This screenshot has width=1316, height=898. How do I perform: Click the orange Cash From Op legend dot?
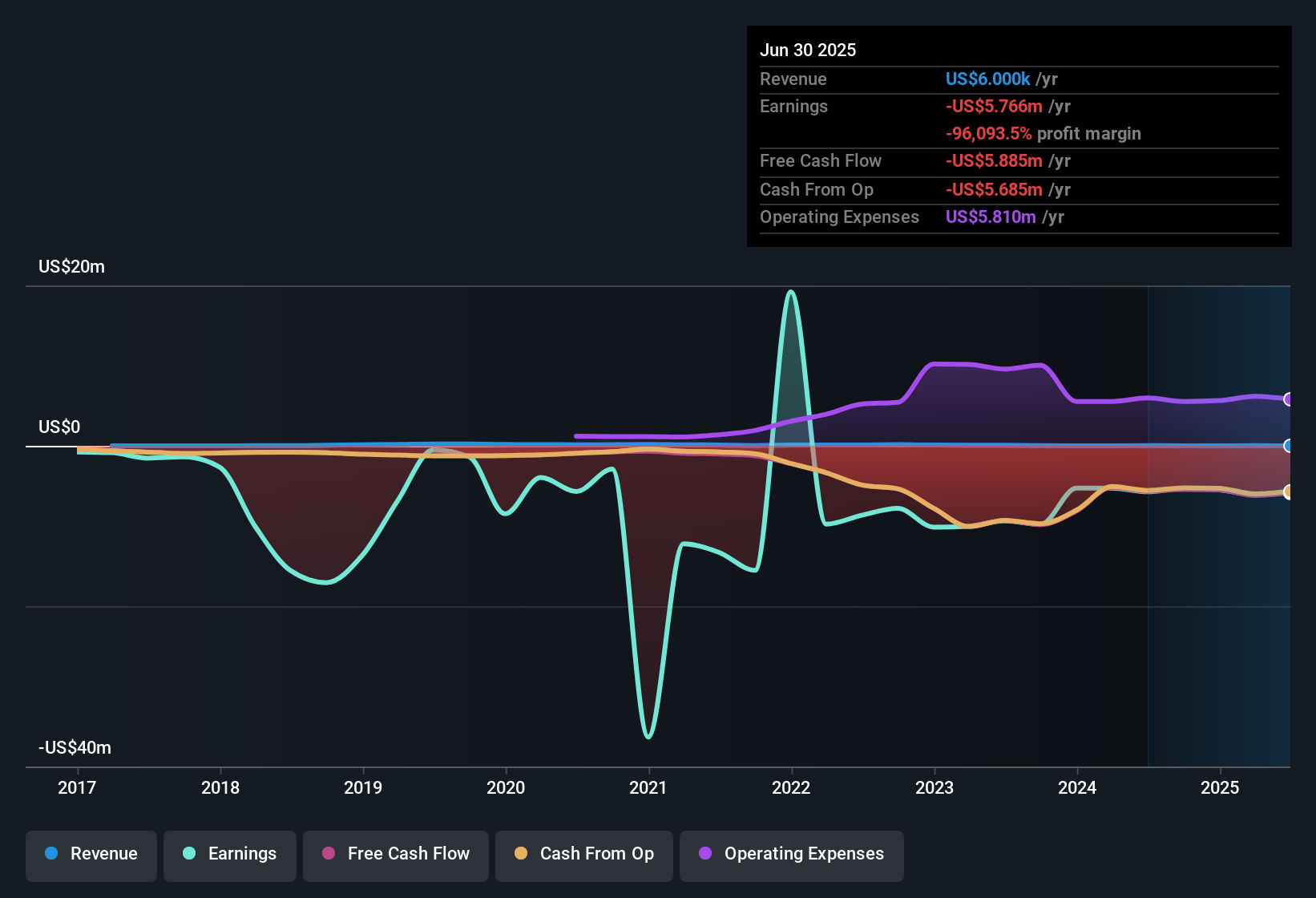click(x=519, y=854)
